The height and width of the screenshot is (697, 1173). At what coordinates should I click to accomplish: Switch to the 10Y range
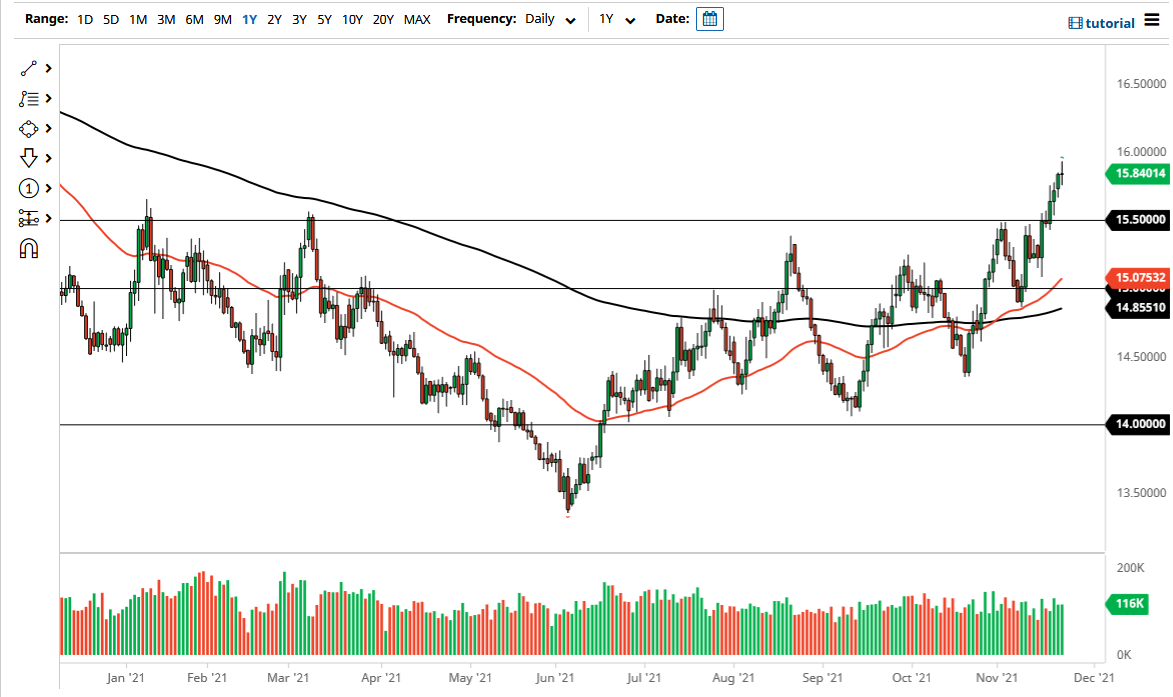352,18
